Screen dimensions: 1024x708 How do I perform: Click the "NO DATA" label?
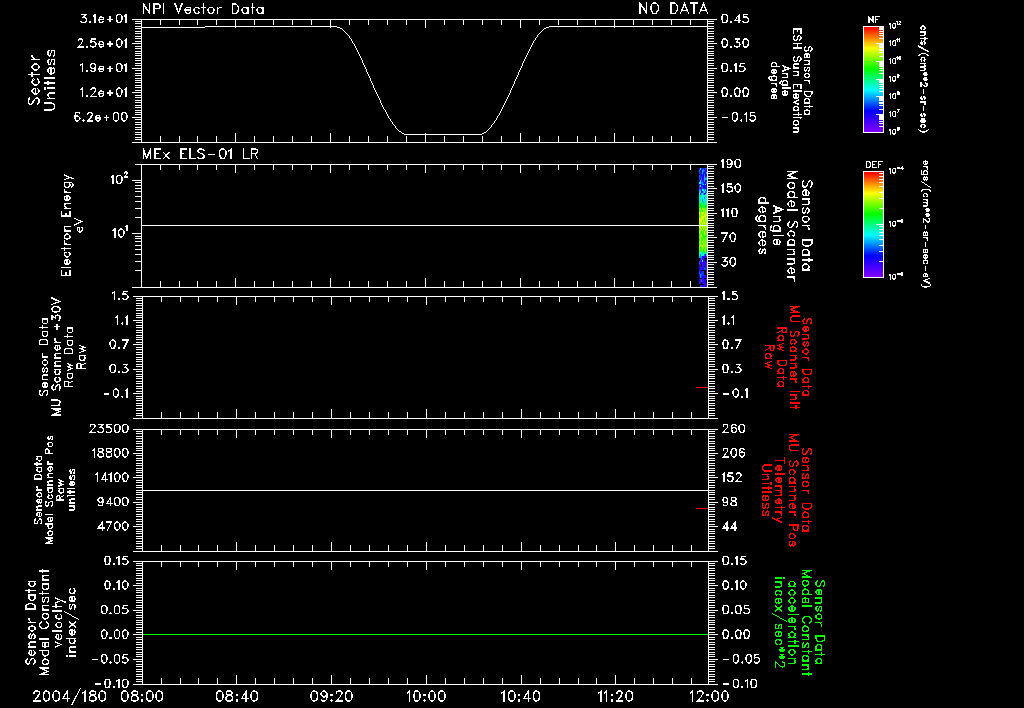[673, 8]
